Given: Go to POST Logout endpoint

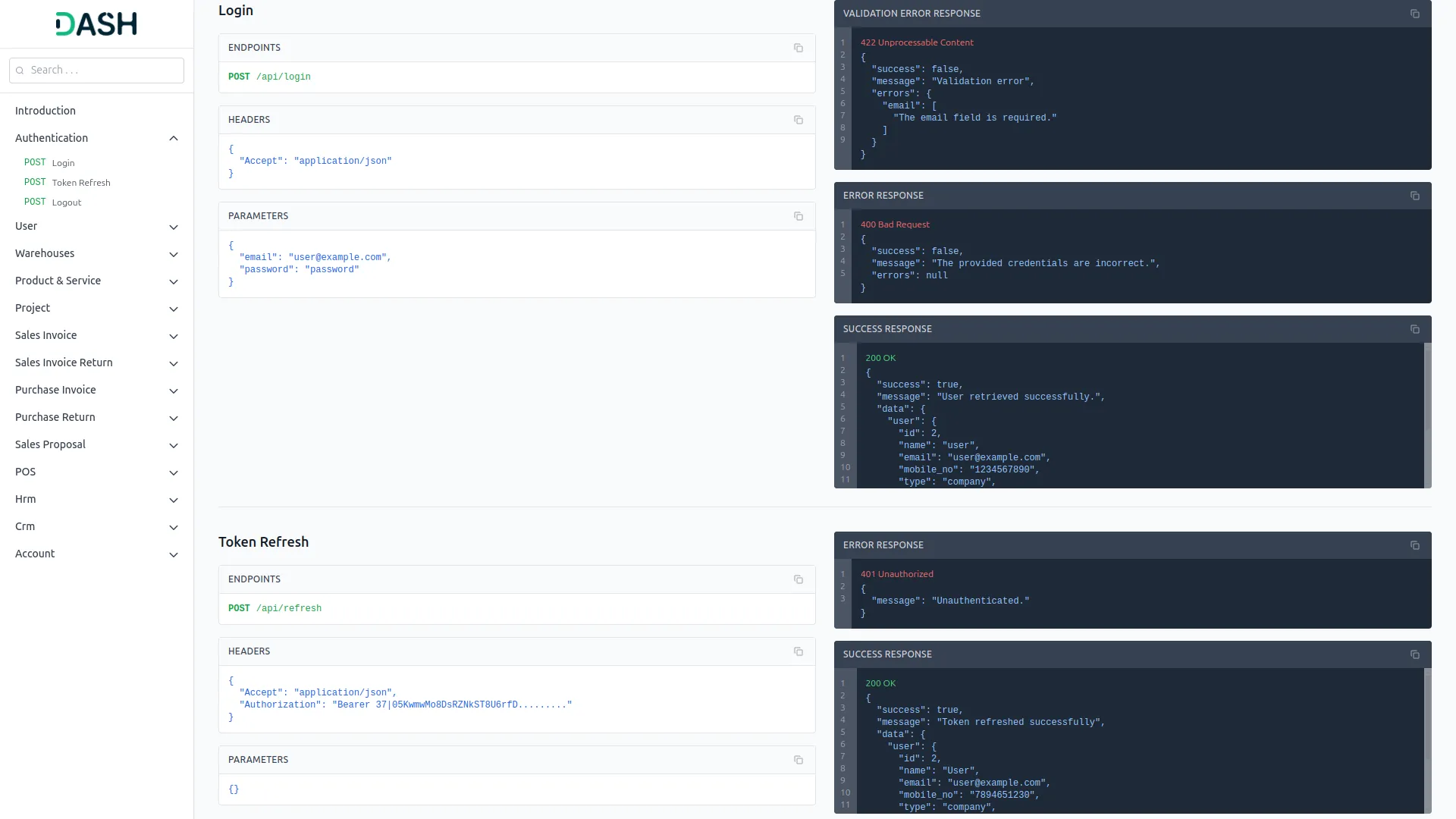Looking at the screenshot, I should click(52, 202).
